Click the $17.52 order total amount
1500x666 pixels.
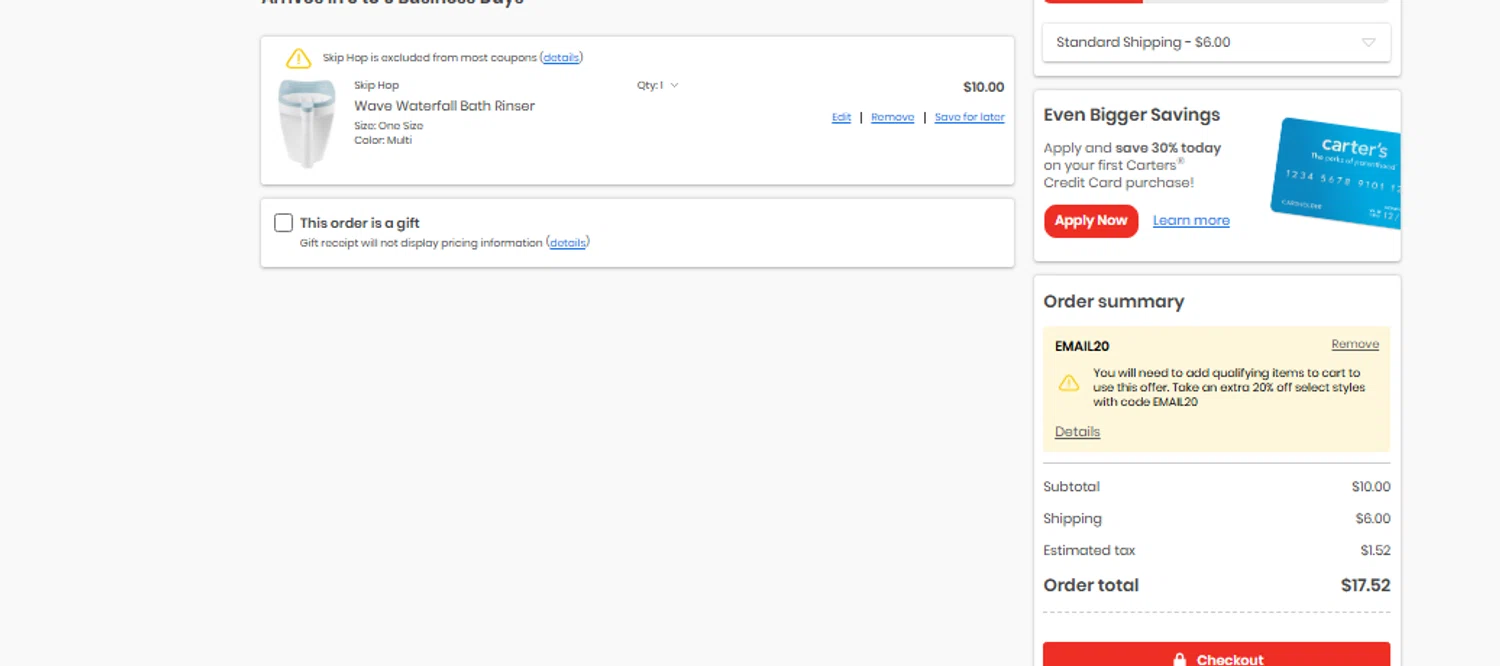(x=1365, y=586)
